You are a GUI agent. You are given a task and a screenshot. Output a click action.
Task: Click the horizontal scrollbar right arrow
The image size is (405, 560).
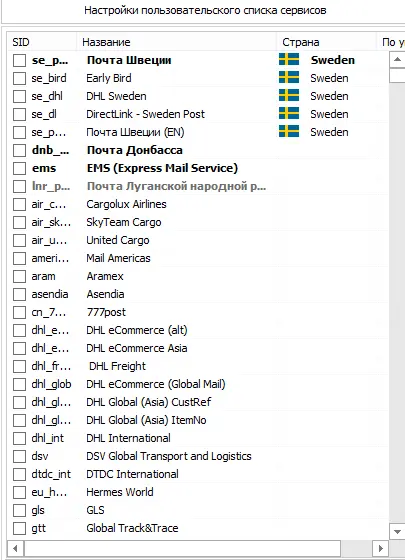[380, 548]
